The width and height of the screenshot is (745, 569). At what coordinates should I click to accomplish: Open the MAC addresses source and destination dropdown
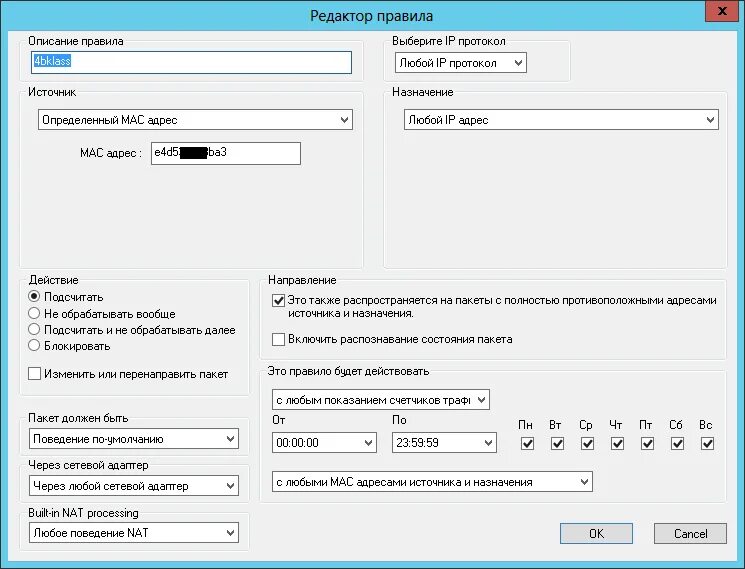[432, 482]
